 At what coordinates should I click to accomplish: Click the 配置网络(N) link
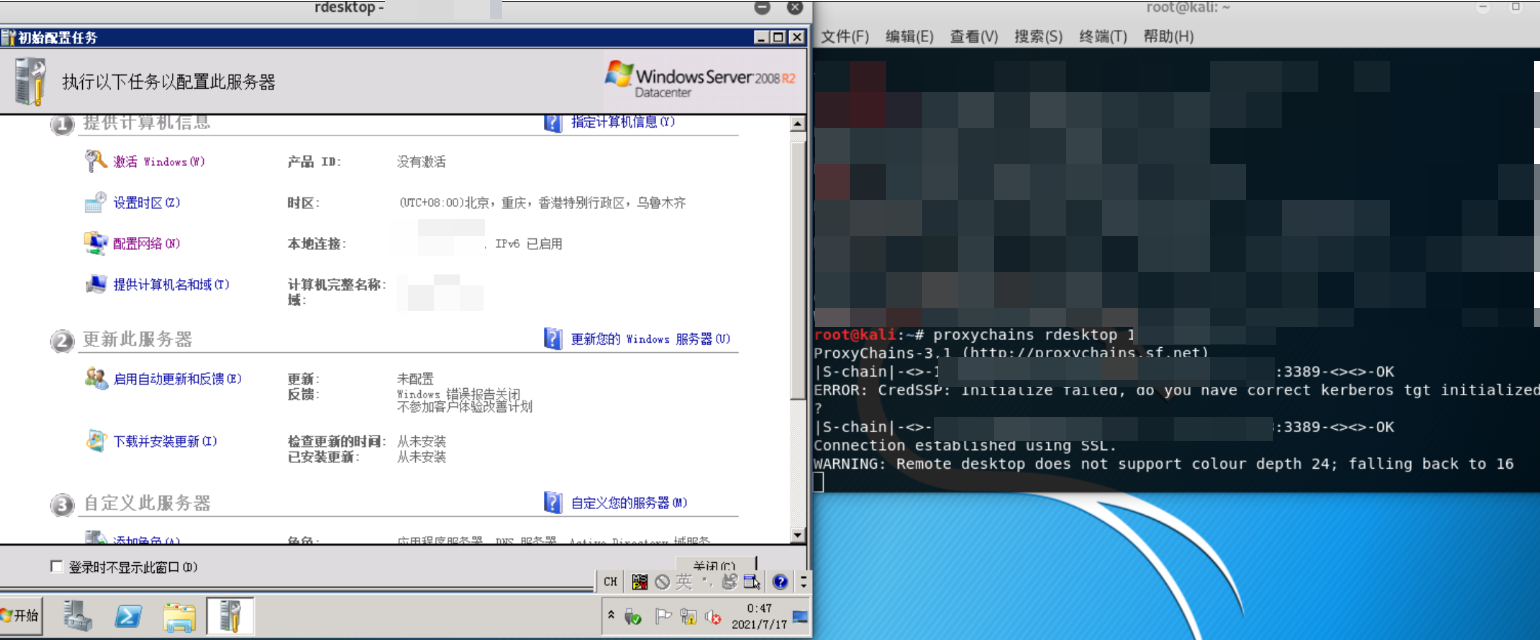(x=147, y=243)
